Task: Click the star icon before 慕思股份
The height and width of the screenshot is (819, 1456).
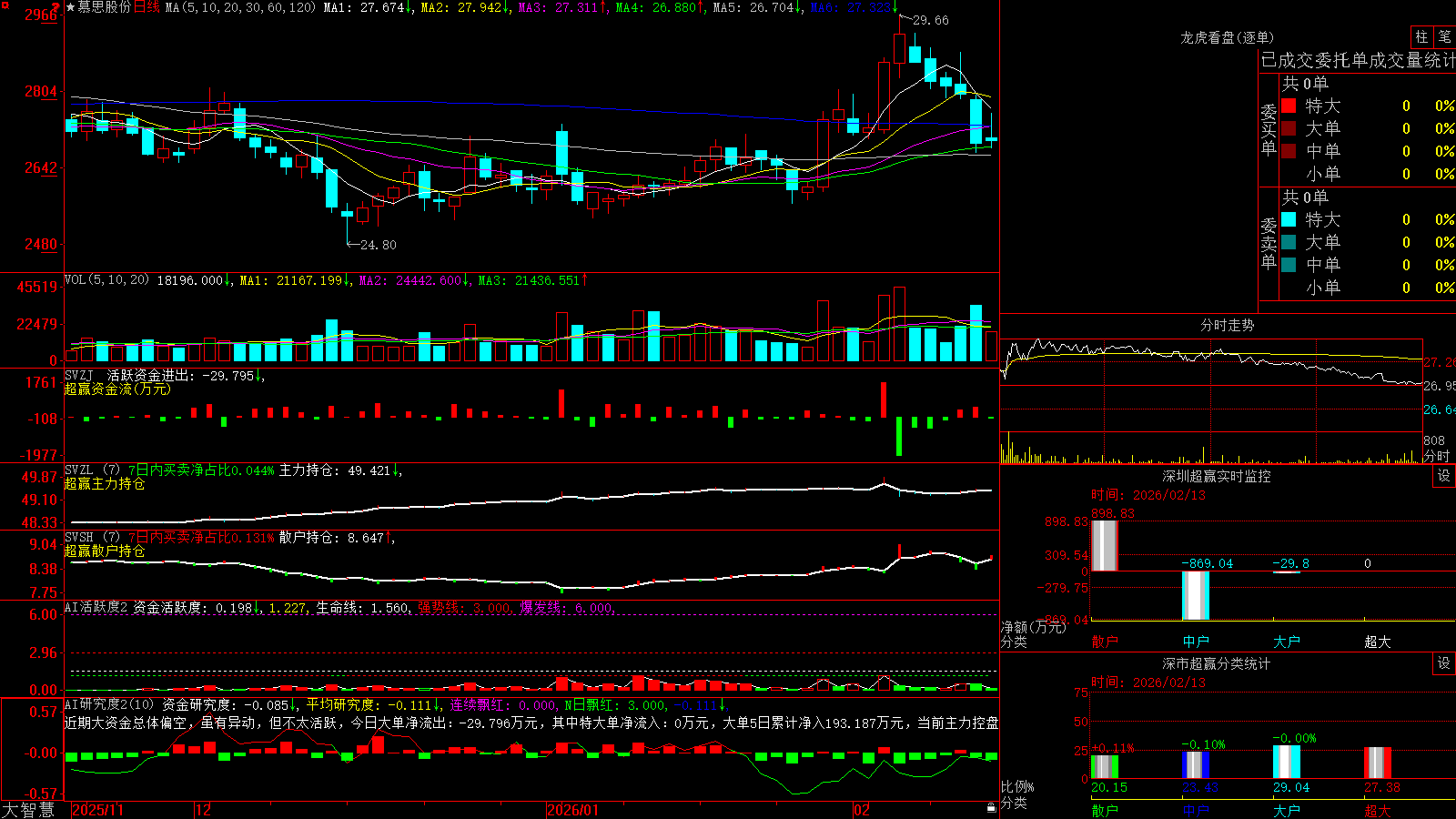Action: [x=71, y=7]
